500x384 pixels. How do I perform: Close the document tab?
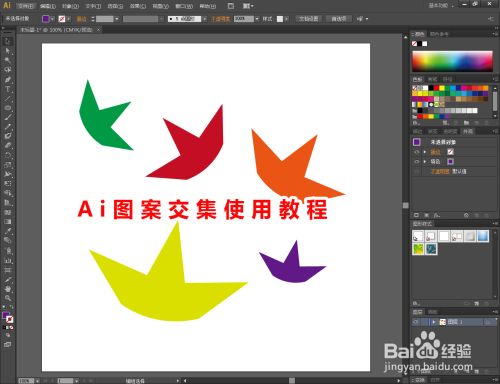[x=98, y=30]
